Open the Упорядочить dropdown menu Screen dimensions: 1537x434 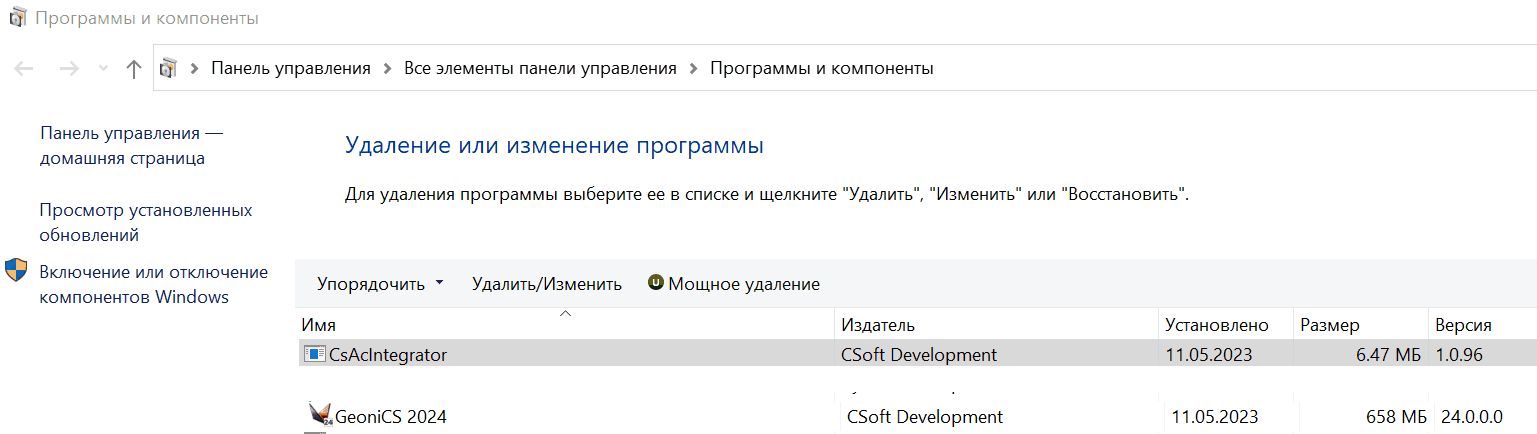tap(380, 284)
